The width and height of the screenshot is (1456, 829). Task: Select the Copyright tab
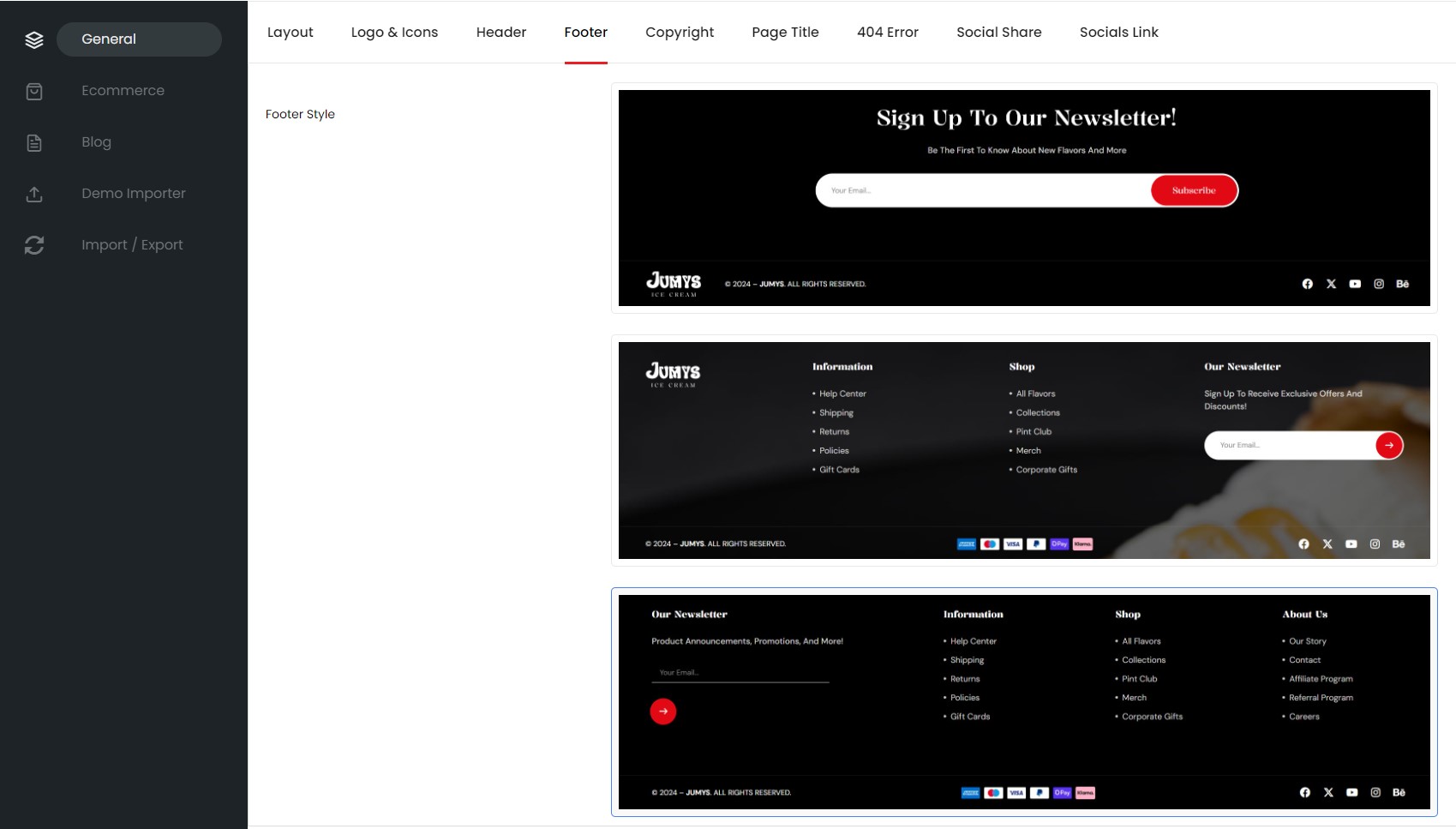pyautogui.click(x=679, y=33)
